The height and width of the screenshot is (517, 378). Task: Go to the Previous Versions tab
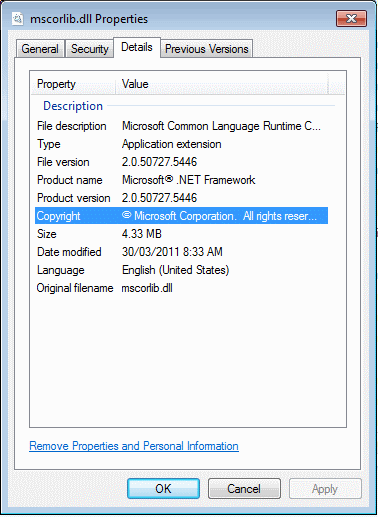(207, 49)
